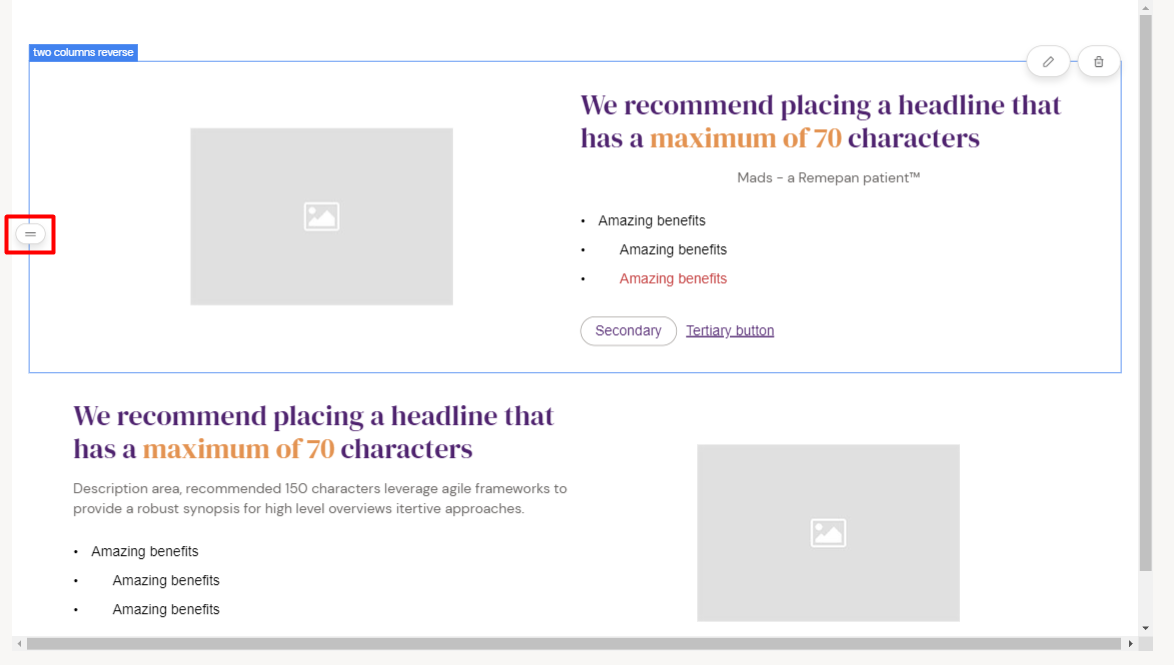Select headline above the Description area paragraph

pos(313,432)
